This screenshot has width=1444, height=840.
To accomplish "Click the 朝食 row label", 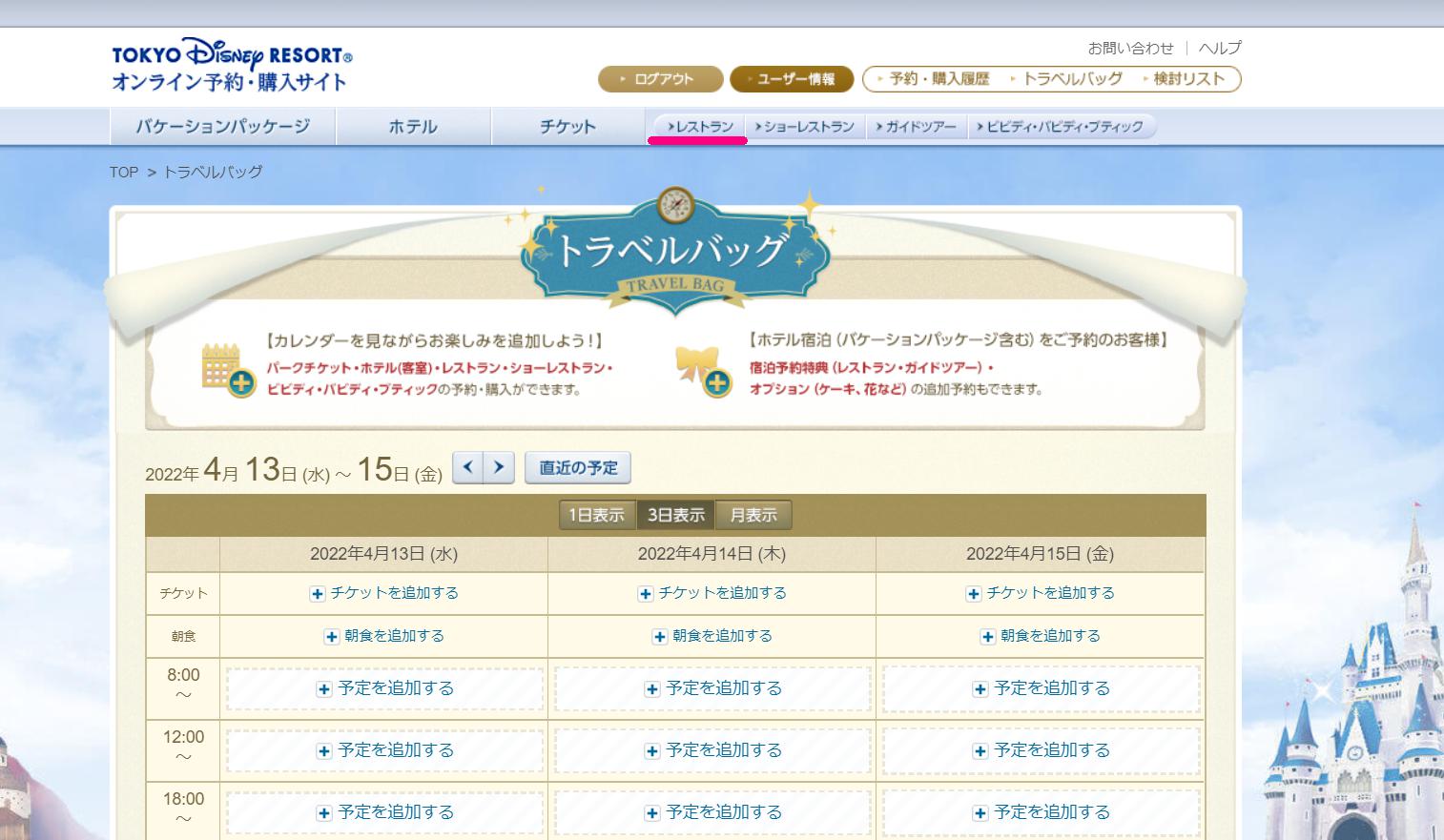I will pyautogui.click(x=183, y=636).
